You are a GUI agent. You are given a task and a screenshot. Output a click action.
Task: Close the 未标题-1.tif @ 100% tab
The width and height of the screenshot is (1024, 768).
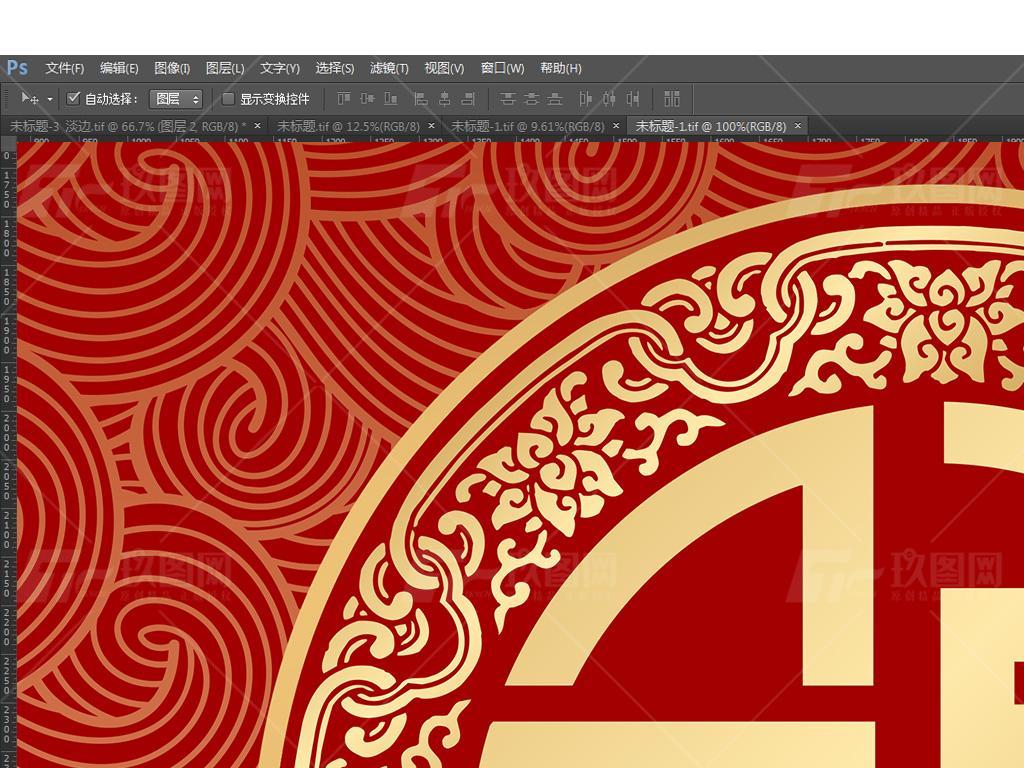[x=797, y=125]
